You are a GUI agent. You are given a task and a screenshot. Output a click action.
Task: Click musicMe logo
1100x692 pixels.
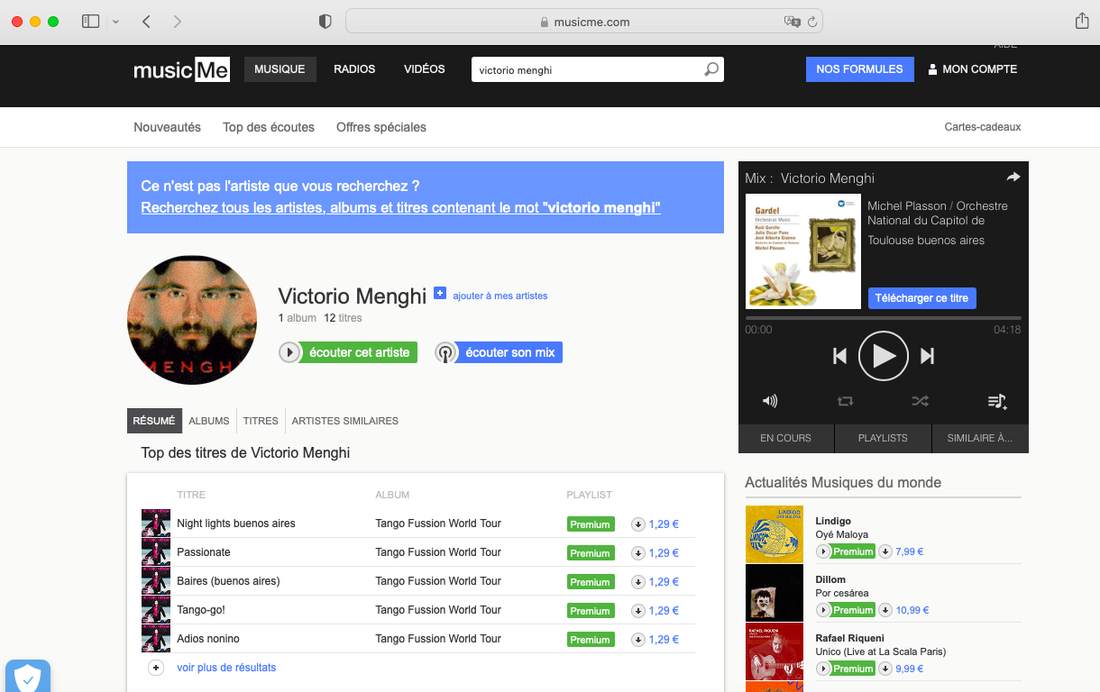[182, 69]
